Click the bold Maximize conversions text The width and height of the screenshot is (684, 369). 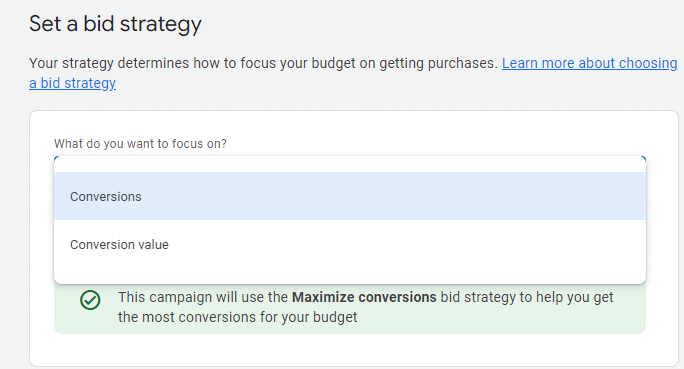(364, 297)
